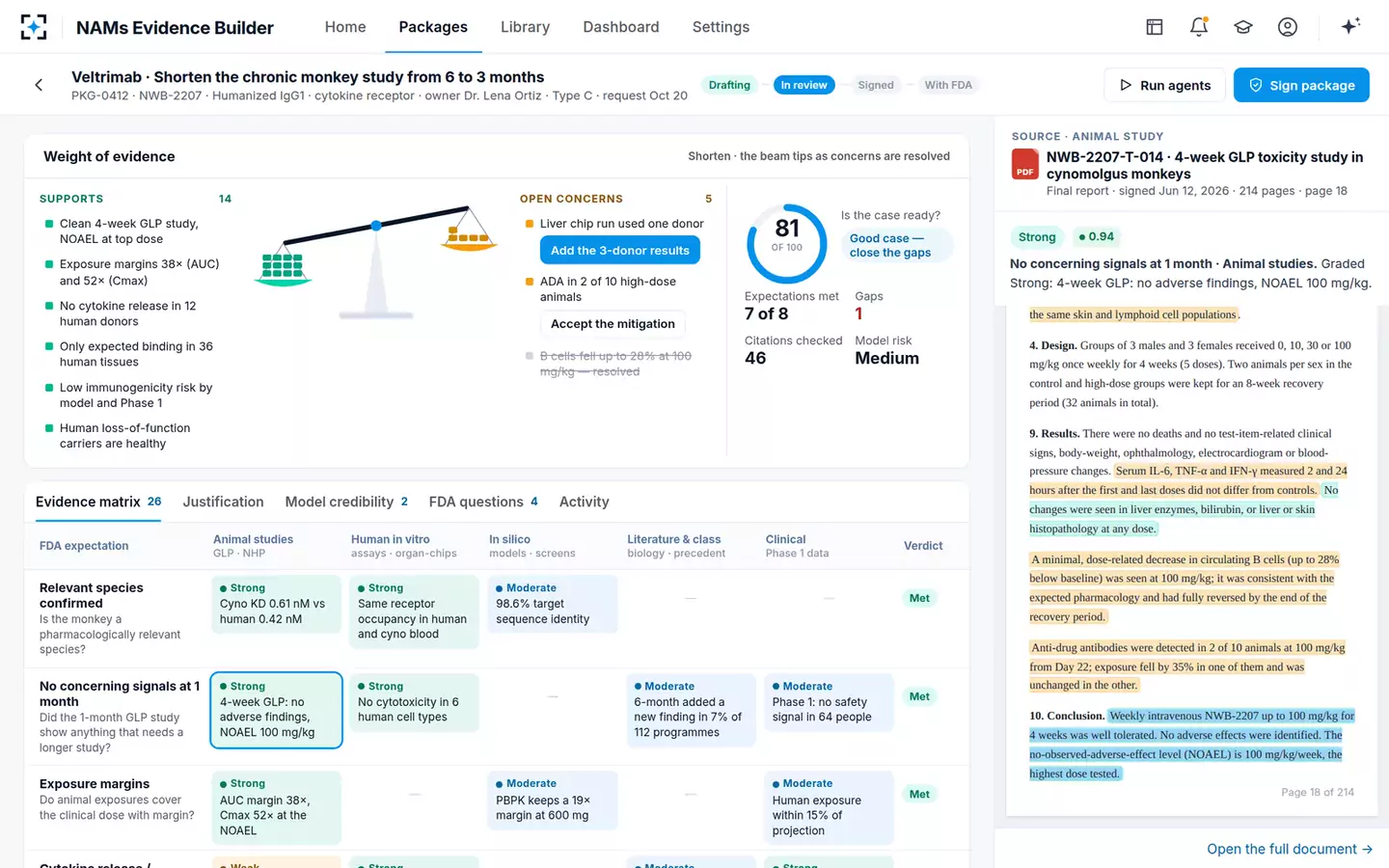Select the In review status step
1389x868 pixels.
click(804, 85)
